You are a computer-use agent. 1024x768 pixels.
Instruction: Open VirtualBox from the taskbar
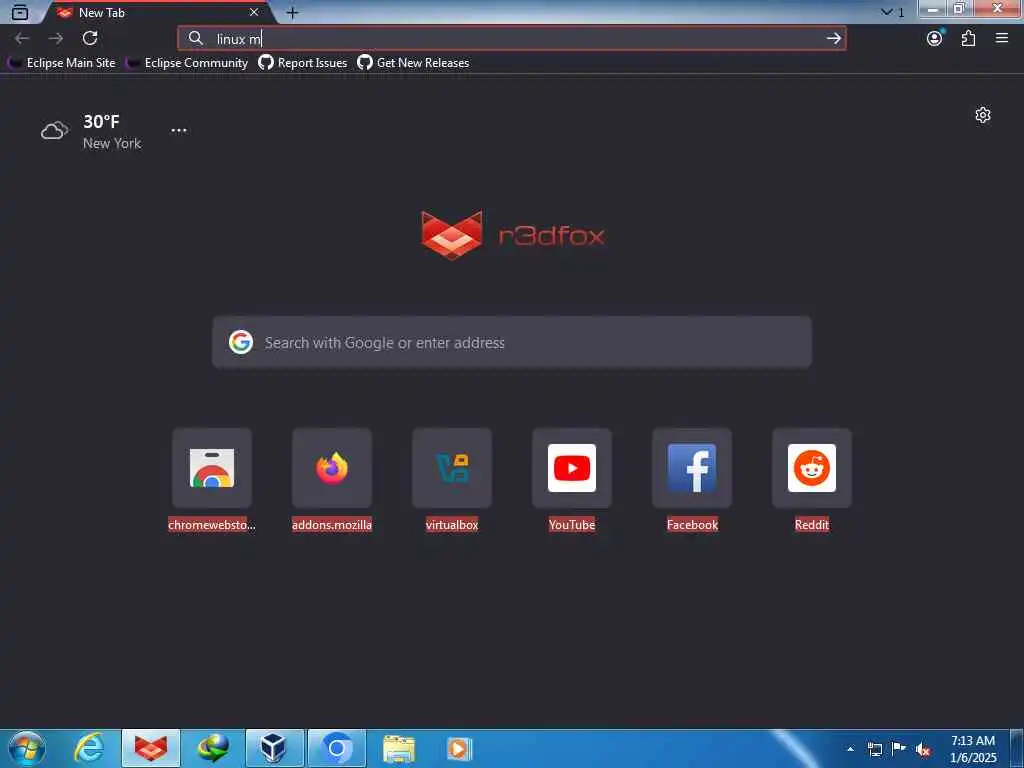tap(274, 748)
